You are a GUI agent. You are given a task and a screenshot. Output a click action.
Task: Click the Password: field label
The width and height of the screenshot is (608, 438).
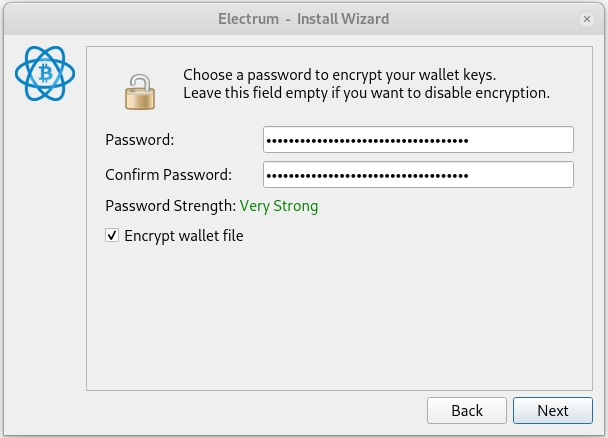[140, 140]
